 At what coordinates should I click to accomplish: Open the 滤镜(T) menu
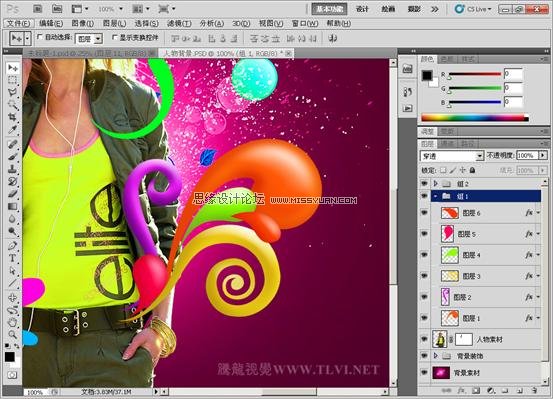click(179, 23)
